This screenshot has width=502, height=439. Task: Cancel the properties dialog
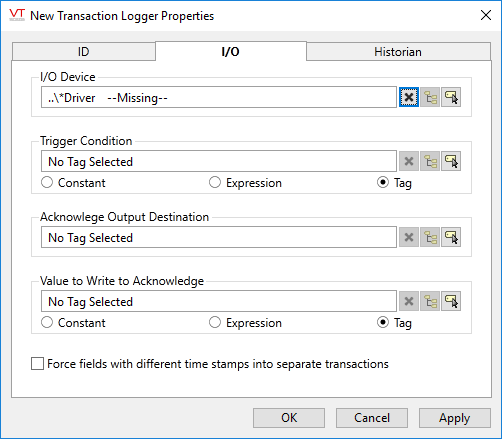pyautogui.click(x=372, y=418)
